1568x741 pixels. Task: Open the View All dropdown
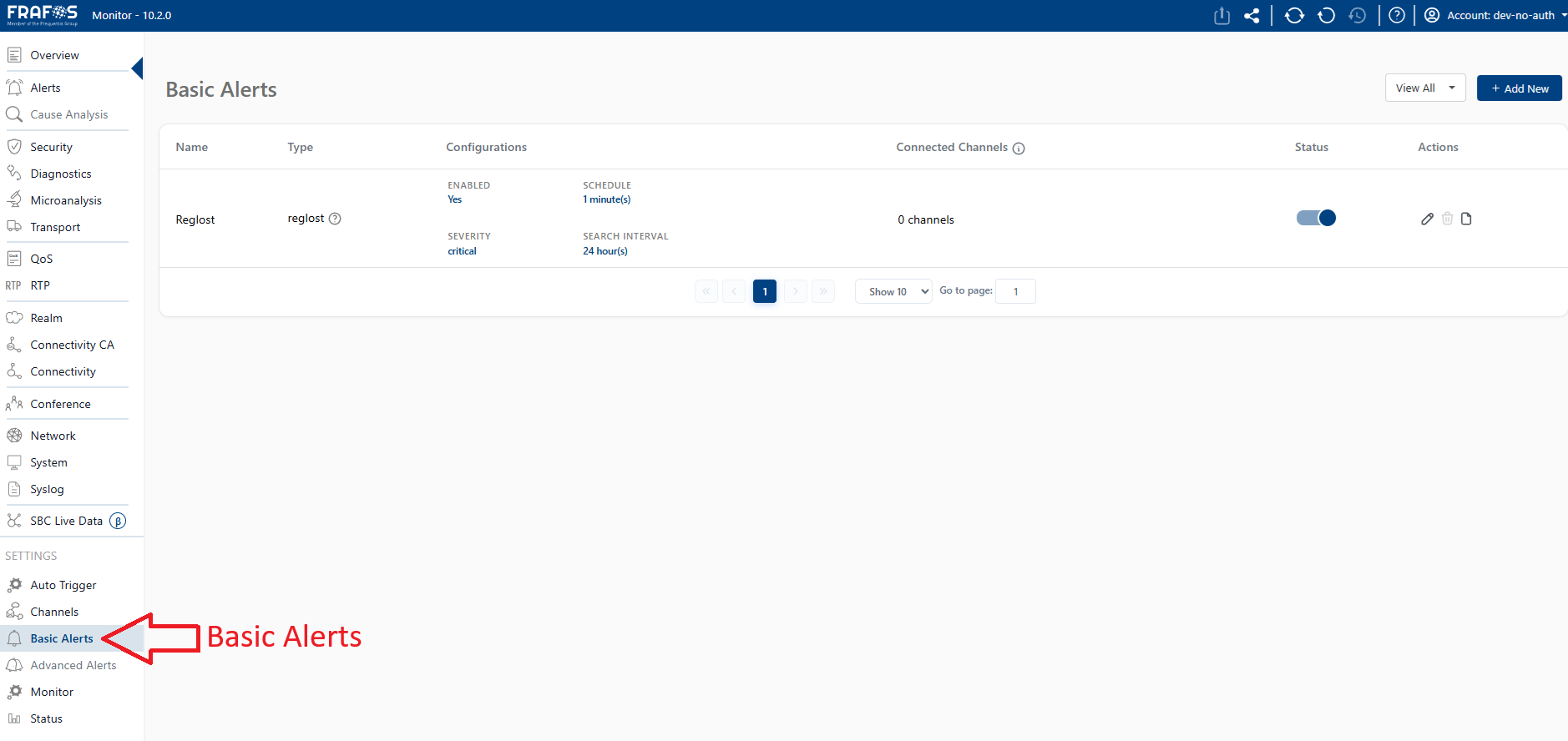[x=1425, y=88]
